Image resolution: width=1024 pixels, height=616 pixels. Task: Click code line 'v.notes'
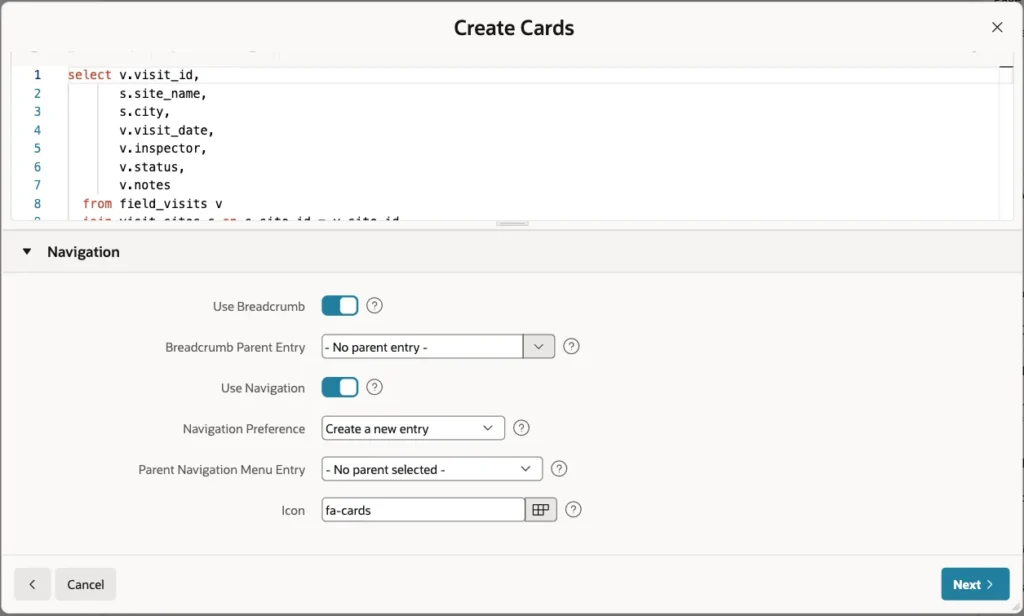click(x=144, y=185)
